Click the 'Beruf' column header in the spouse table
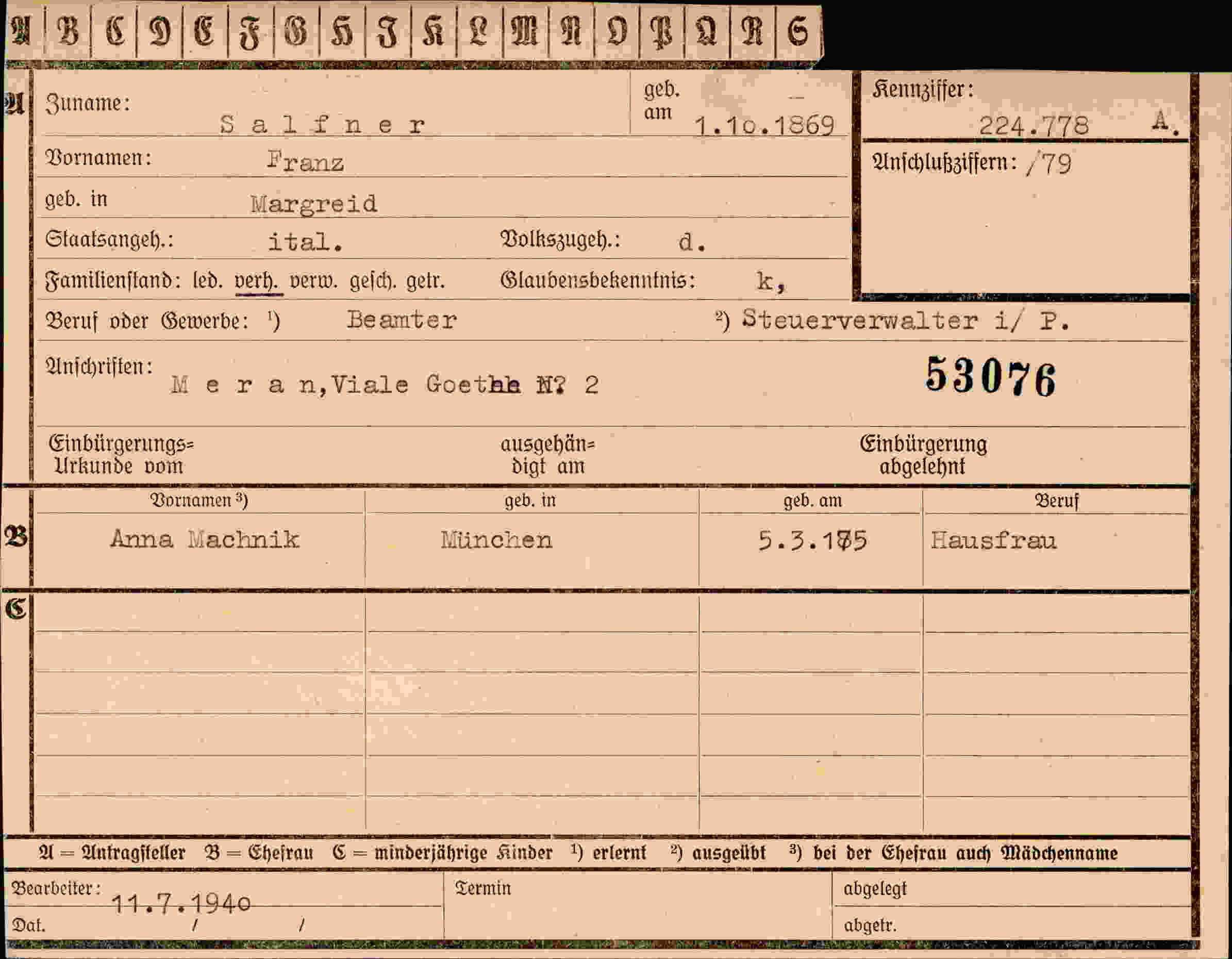Viewport: 1232px width, 959px height. [x=1056, y=500]
